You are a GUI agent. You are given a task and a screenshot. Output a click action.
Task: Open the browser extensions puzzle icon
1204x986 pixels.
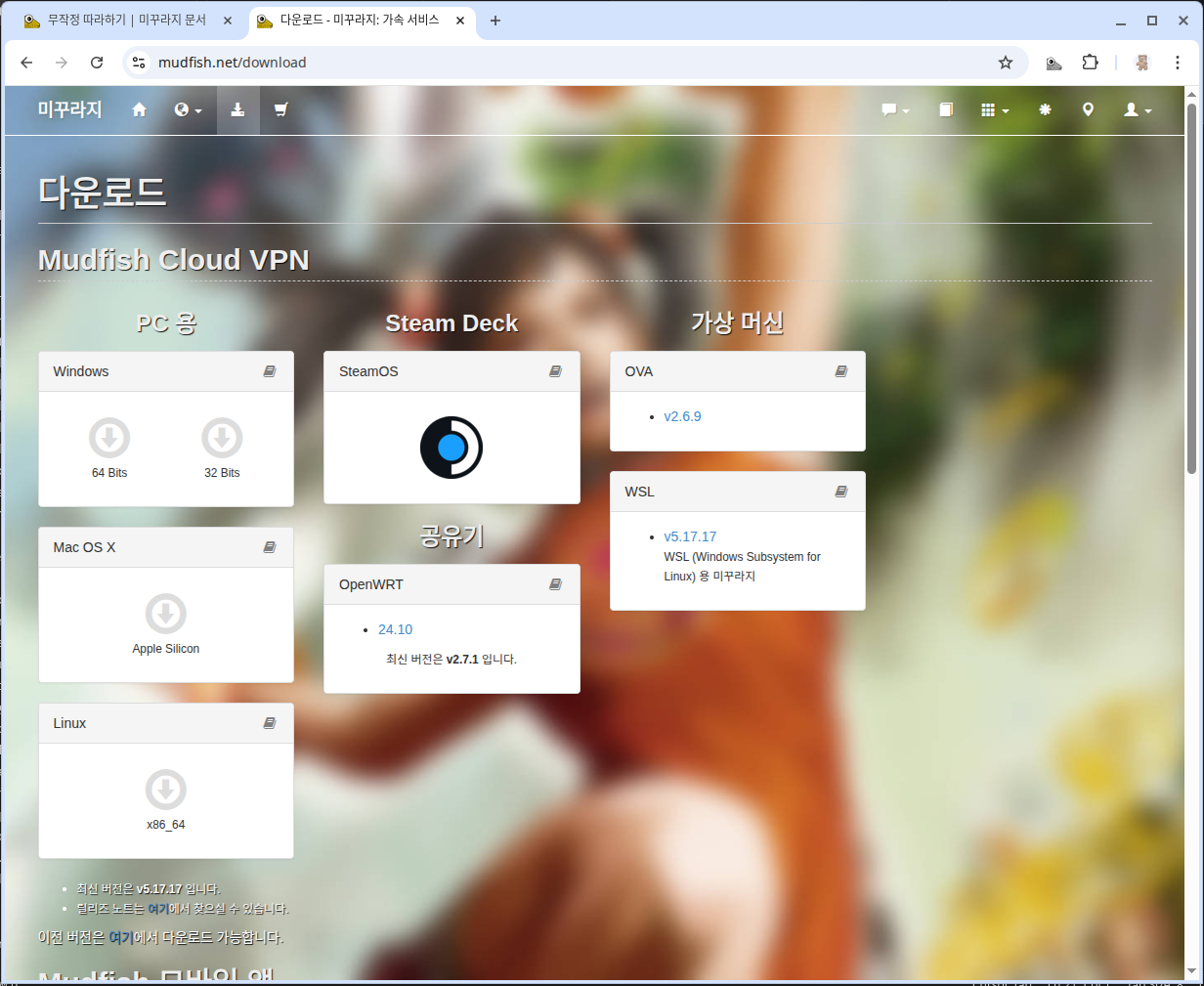click(1091, 63)
